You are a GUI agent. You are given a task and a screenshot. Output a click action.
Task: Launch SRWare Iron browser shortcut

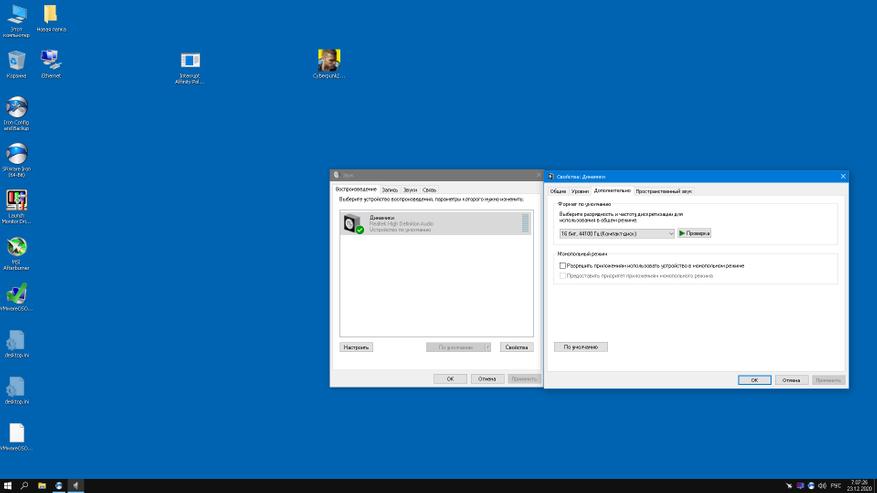[x=17, y=156]
